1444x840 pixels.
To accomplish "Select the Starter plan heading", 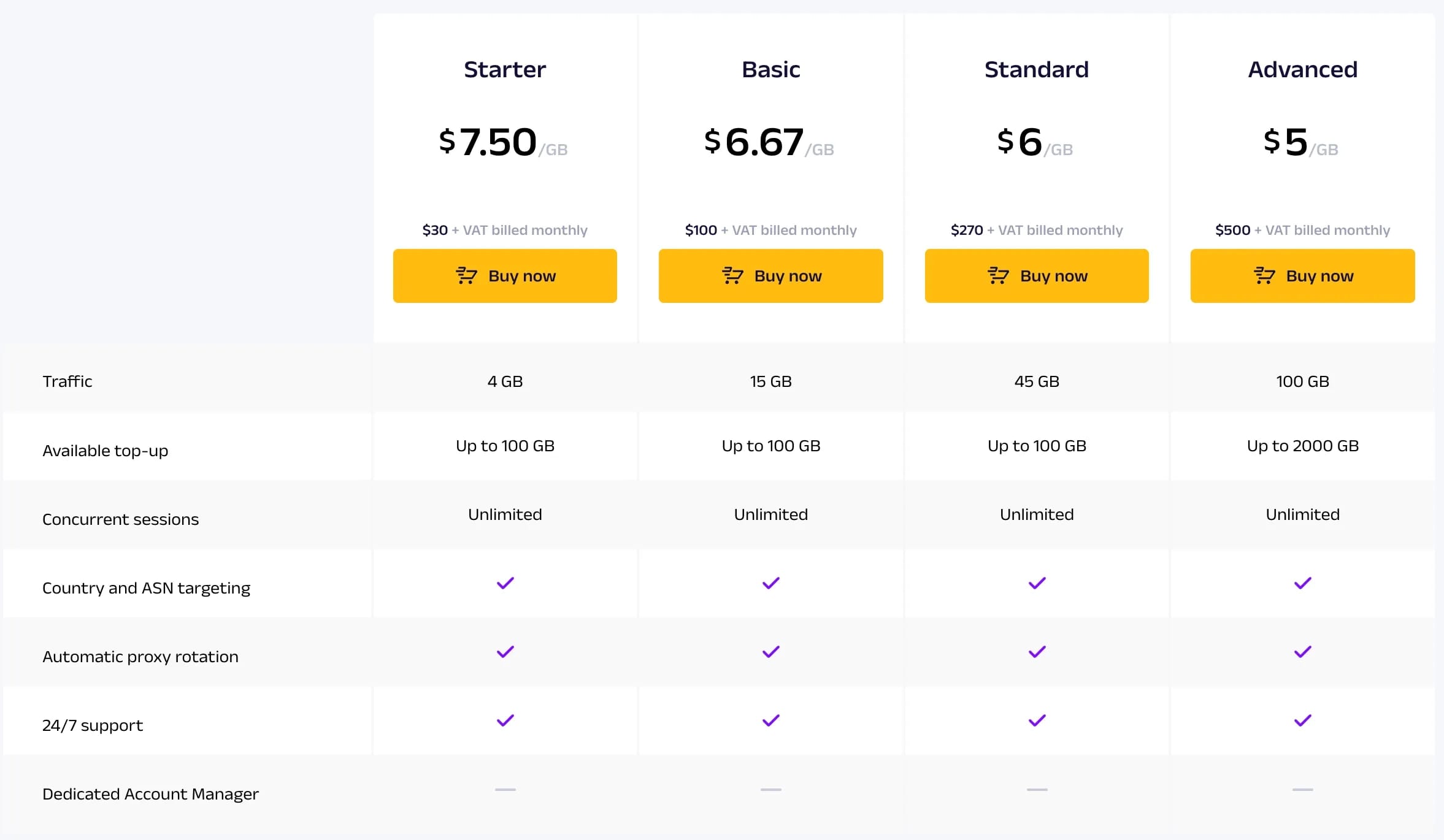I will click(505, 69).
